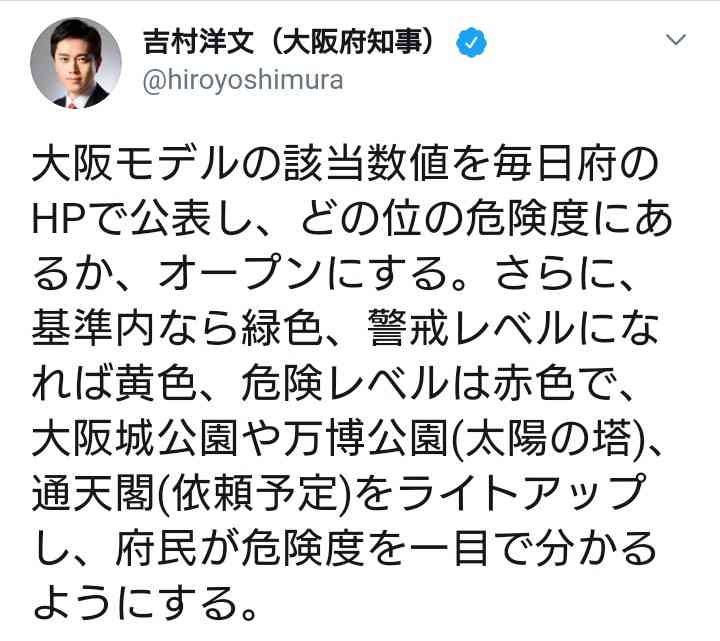Click the word 黄色 in the tweet

(156, 383)
